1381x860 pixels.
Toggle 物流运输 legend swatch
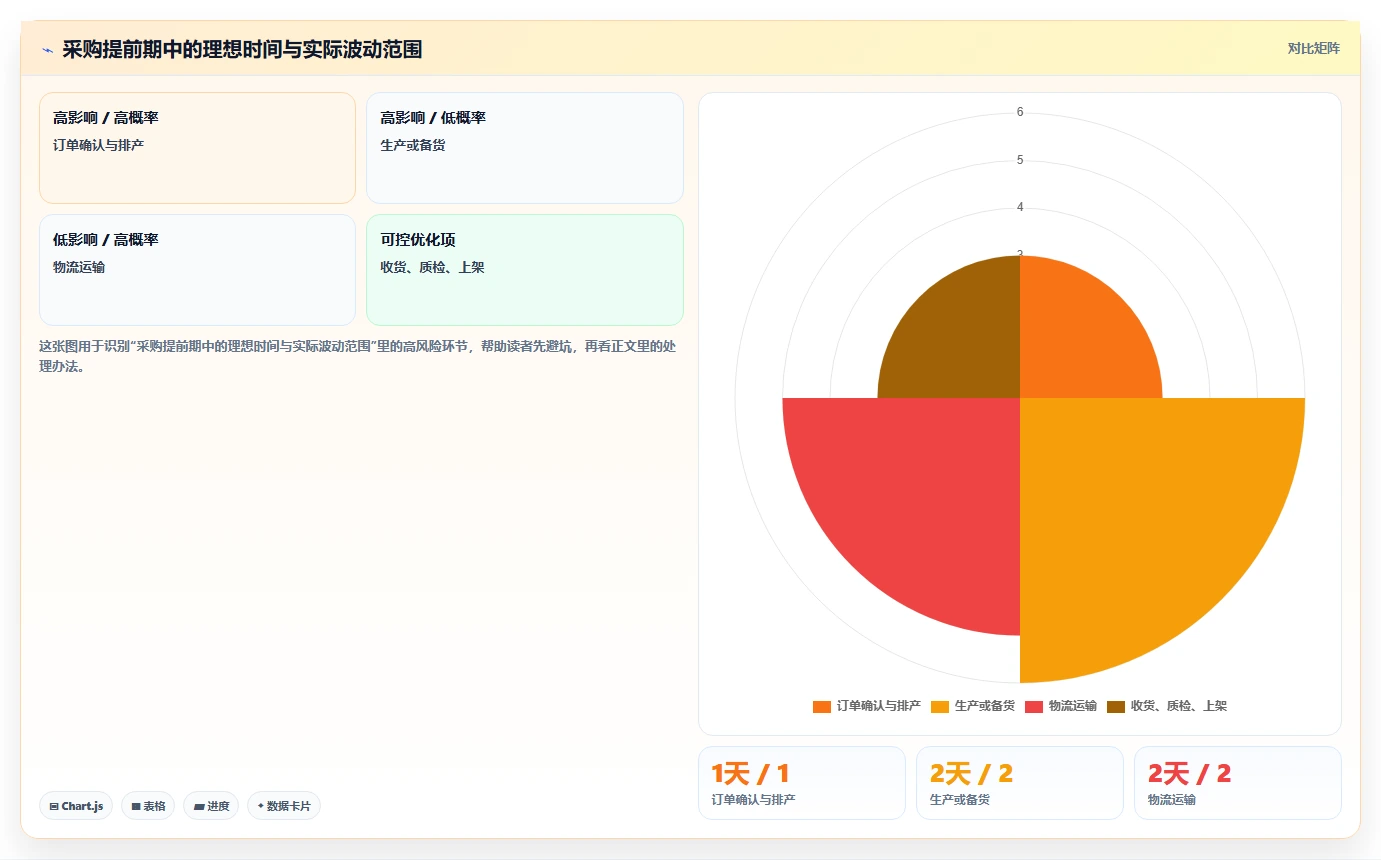1034,706
